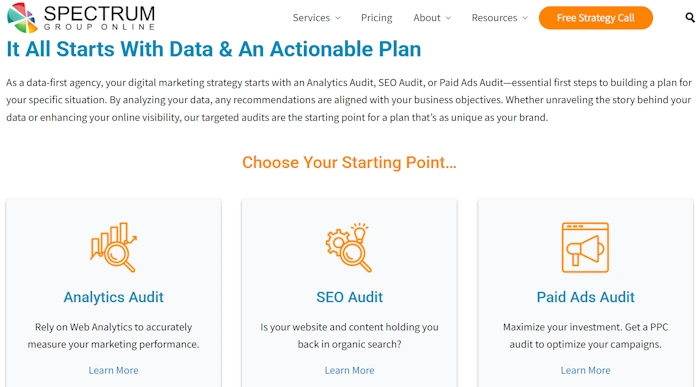
Task: Open the Pricing menu item
Action: (x=376, y=18)
